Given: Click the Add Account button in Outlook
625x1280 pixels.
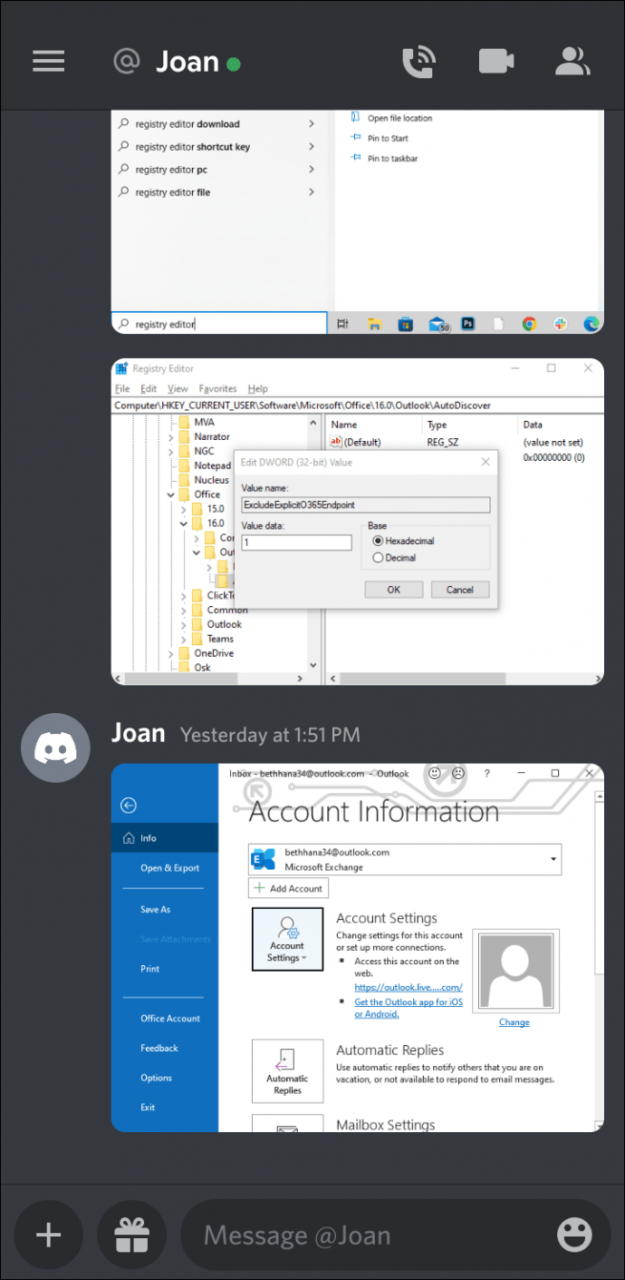Looking at the screenshot, I should tap(288, 888).
